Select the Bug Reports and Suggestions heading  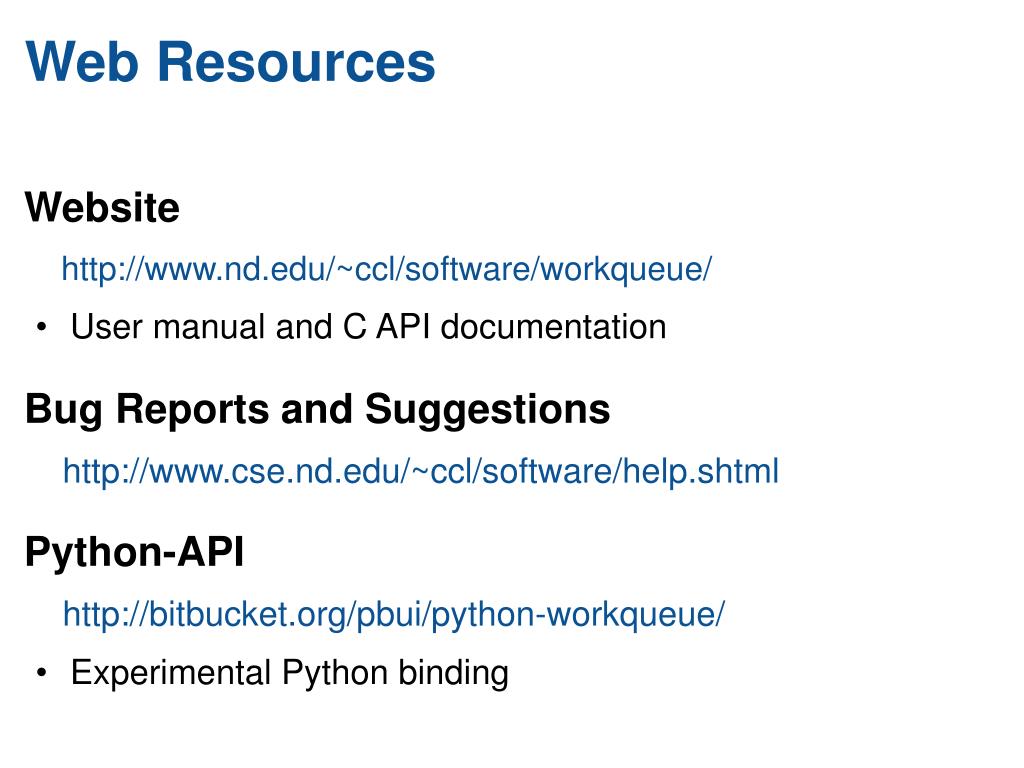(317, 409)
